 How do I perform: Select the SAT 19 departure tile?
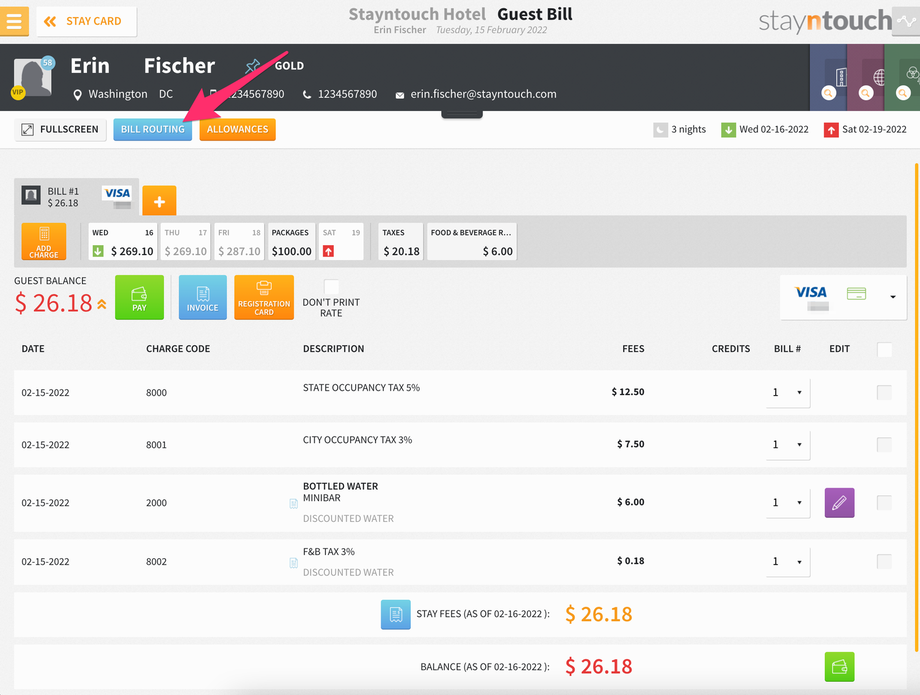(341, 241)
